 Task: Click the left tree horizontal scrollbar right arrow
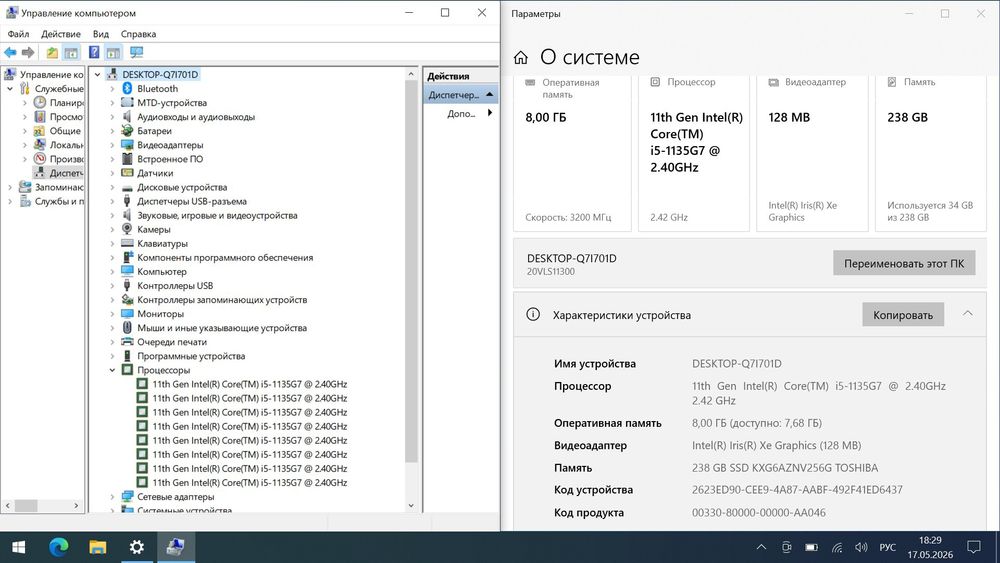(x=77, y=506)
